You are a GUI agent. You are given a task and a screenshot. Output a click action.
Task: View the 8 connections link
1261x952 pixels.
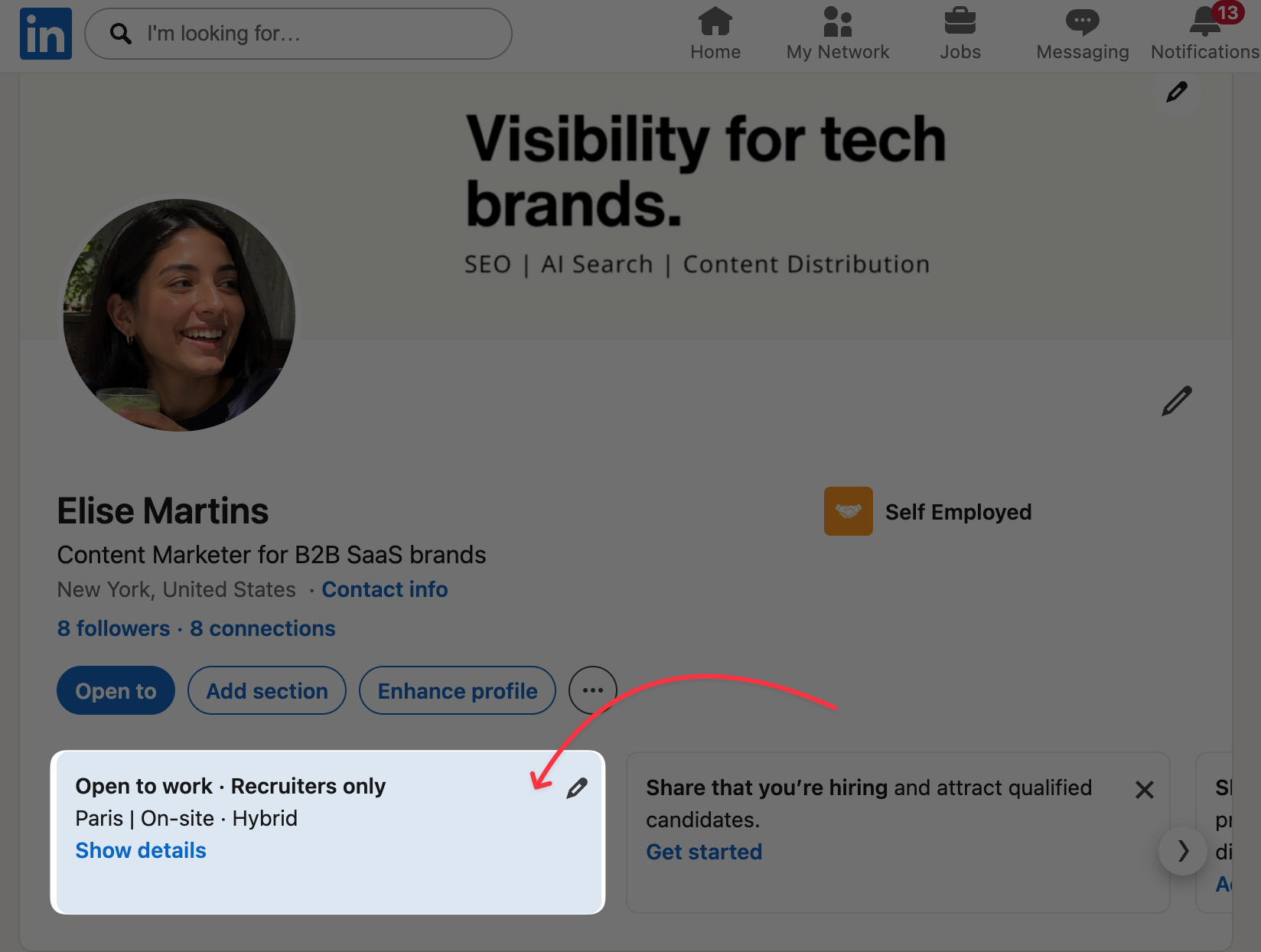pyautogui.click(x=262, y=628)
